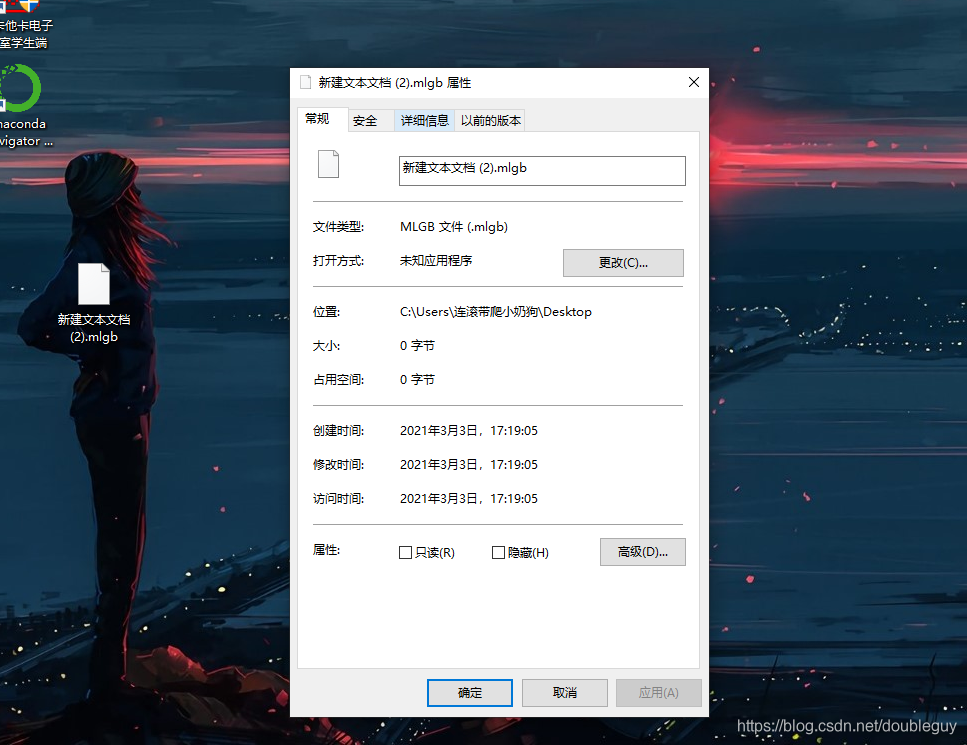Screen dimensions: 967x745
Task: Click the location path C:\Users...\Desktop text
Action: pyautogui.click(x=495, y=312)
